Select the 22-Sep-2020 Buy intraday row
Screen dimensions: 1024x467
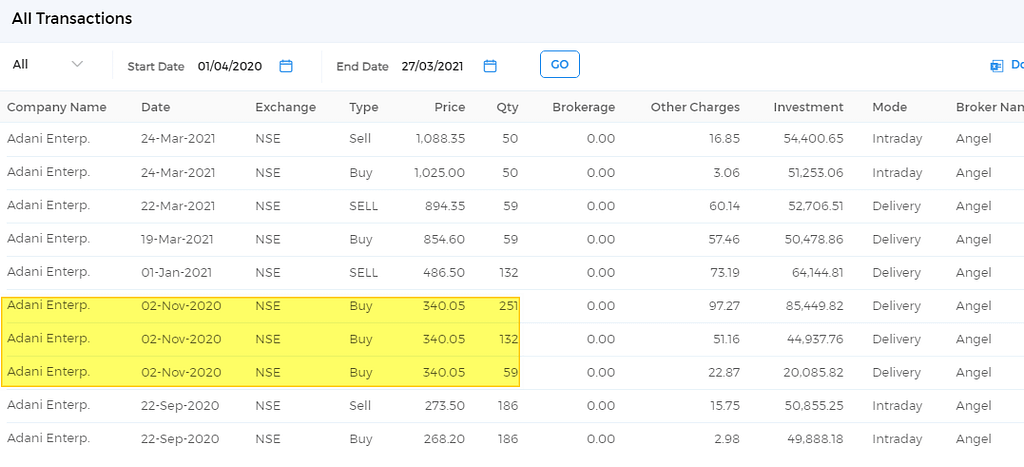tap(512, 439)
